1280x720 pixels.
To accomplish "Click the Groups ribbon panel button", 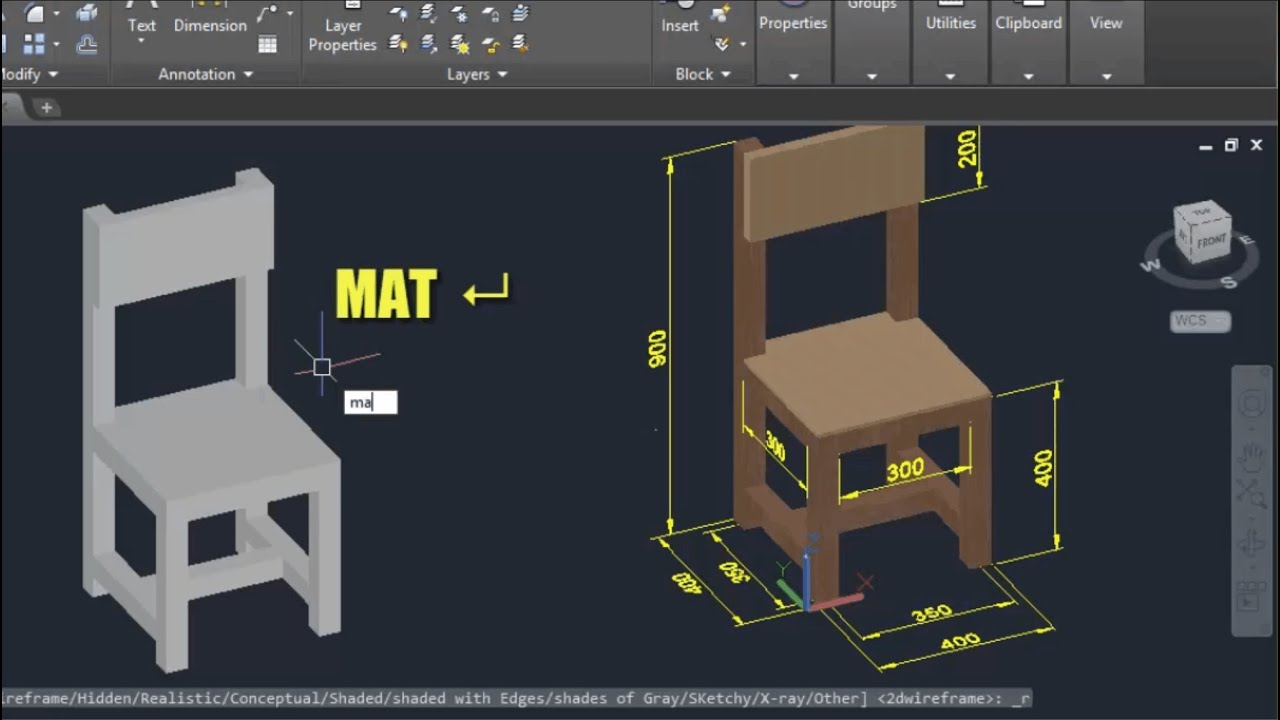I will click(872, 42).
